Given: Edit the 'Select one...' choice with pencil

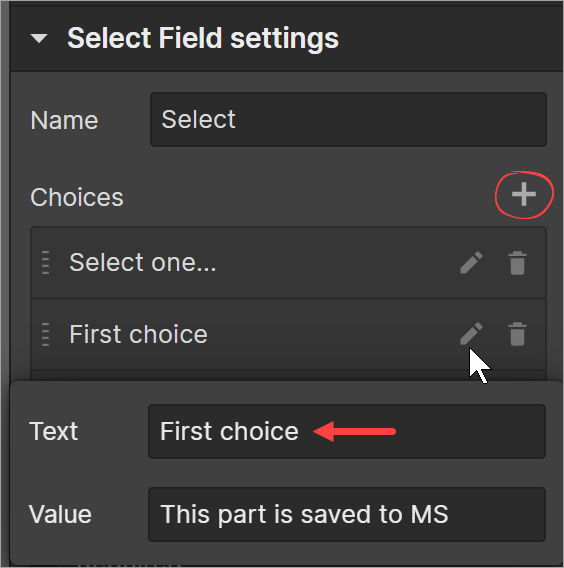Looking at the screenshot, I should coord(471,262).
